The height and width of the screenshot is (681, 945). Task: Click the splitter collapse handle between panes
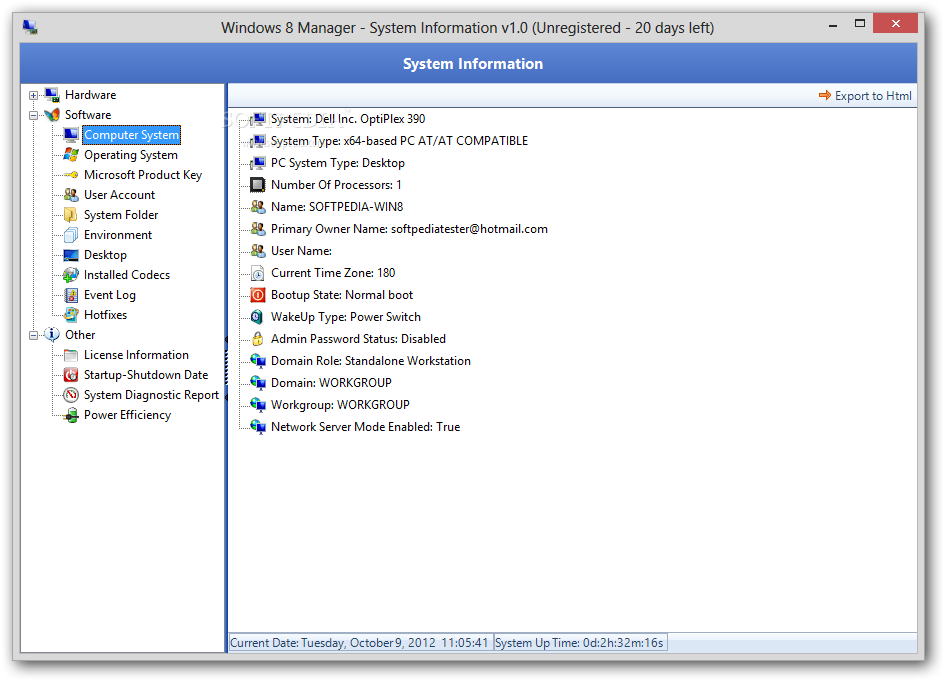227,367
